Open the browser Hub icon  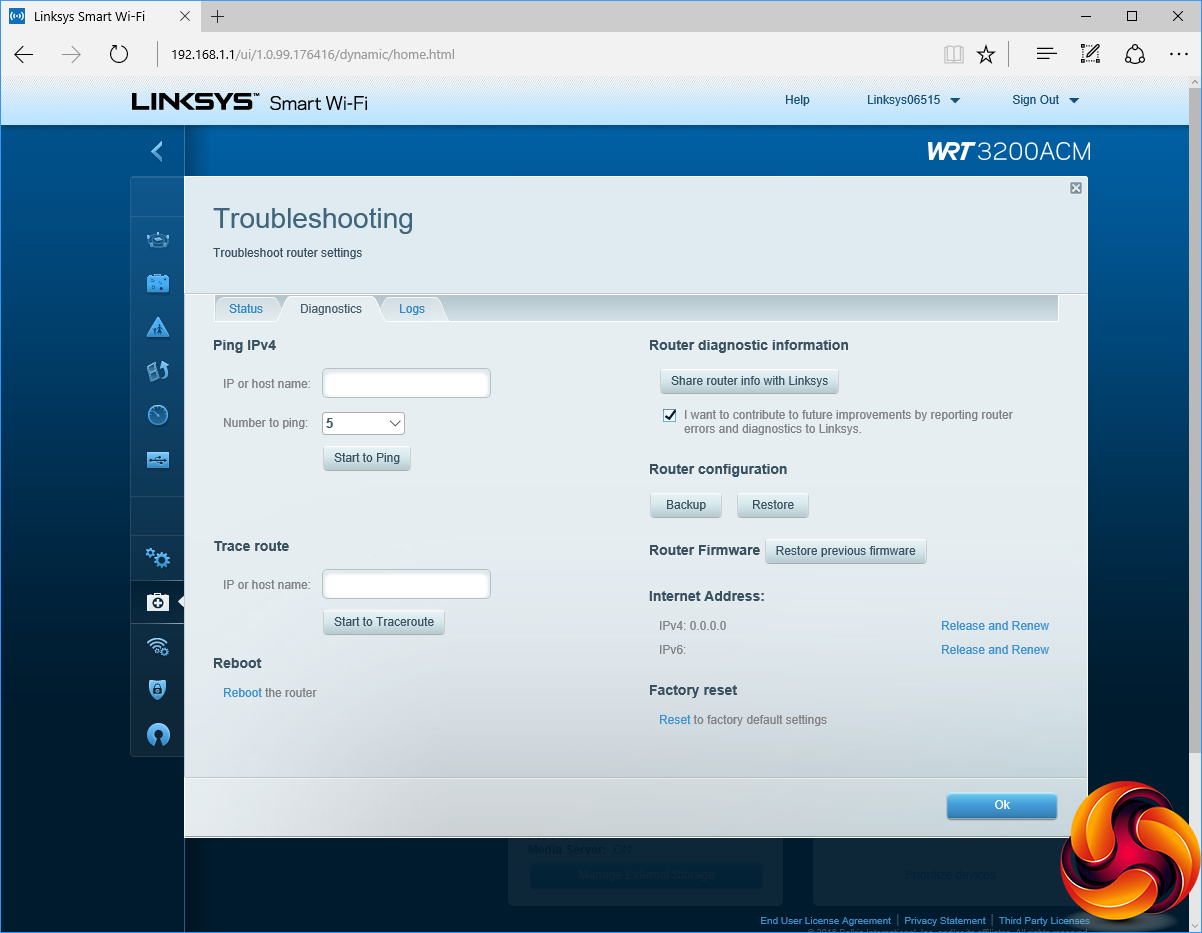[x=1046, y=54]
